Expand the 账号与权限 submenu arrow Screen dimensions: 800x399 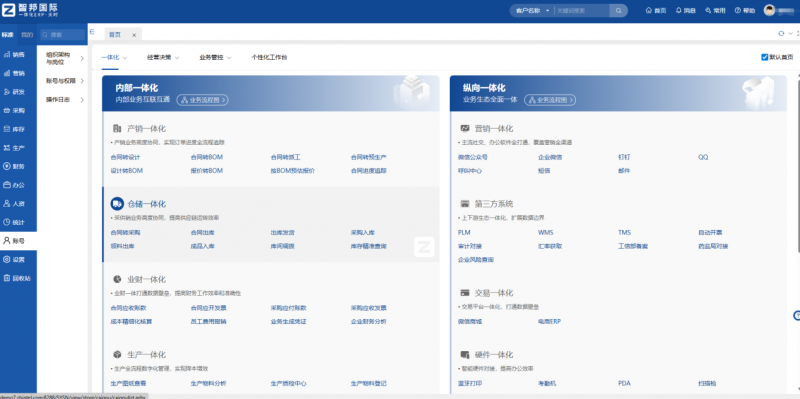(82, 81)
